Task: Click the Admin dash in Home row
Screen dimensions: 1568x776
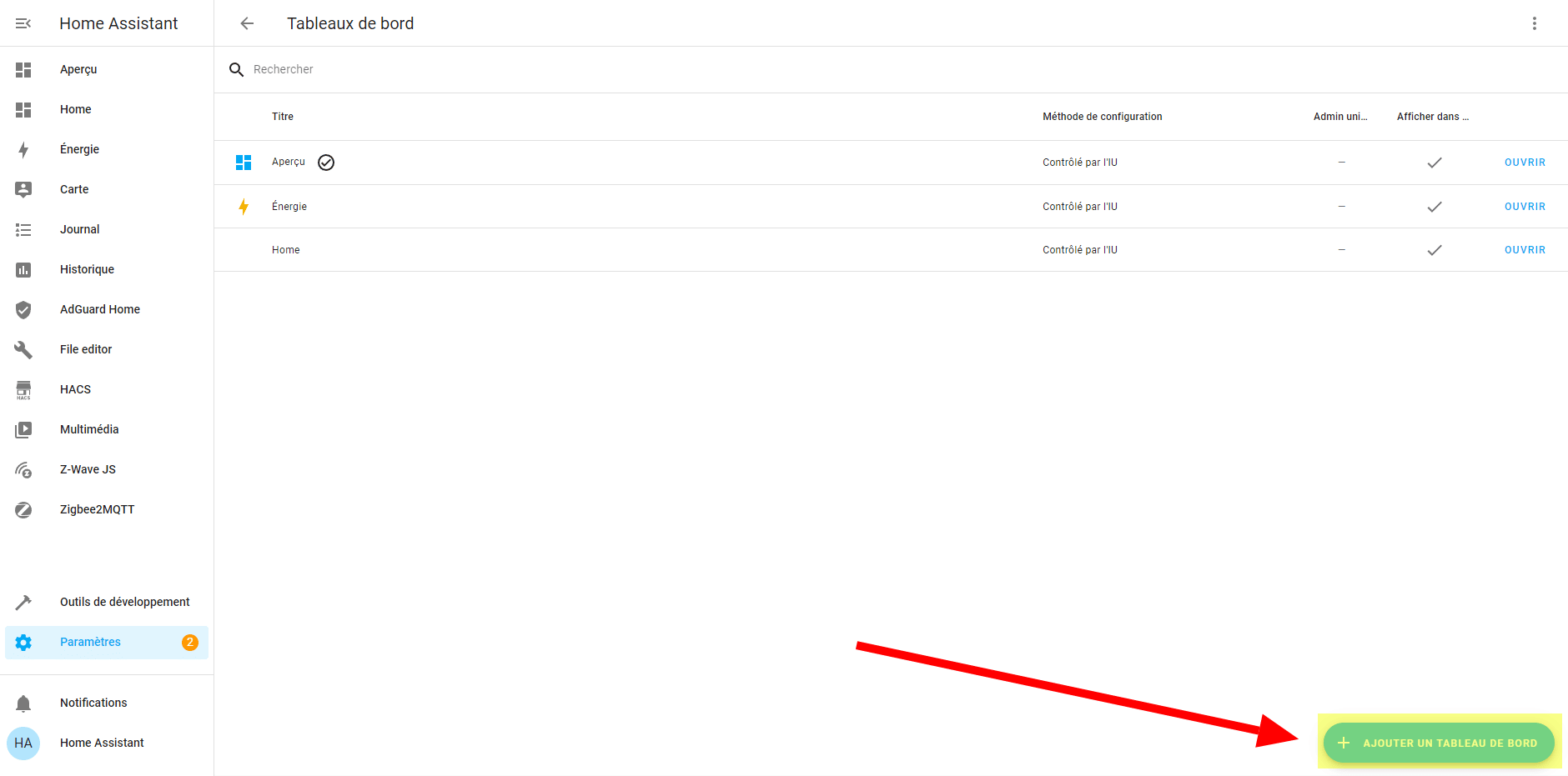Action: pos(1341,250)
